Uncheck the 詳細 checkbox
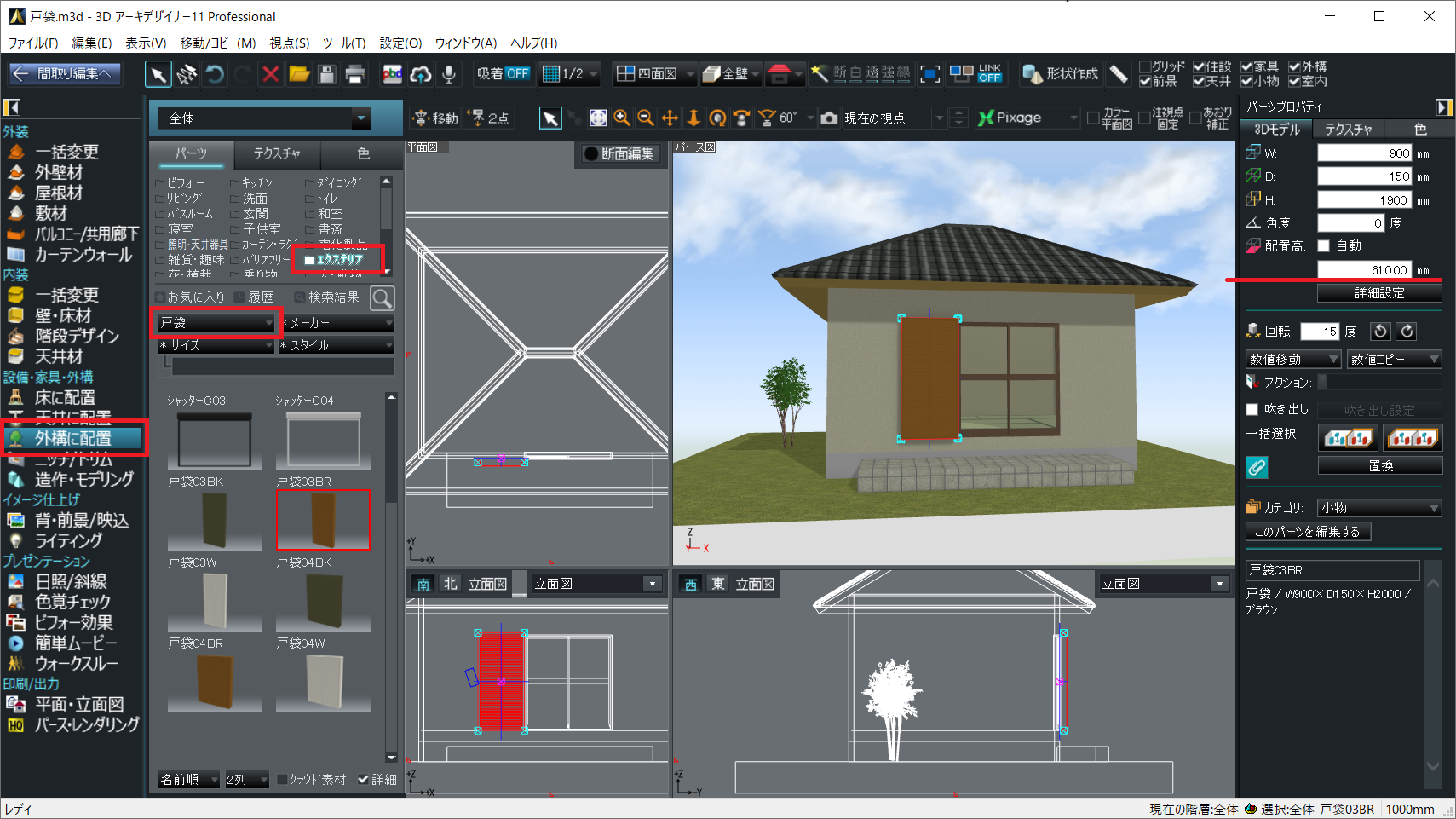The image size is (1456, 819). point(364,779)
